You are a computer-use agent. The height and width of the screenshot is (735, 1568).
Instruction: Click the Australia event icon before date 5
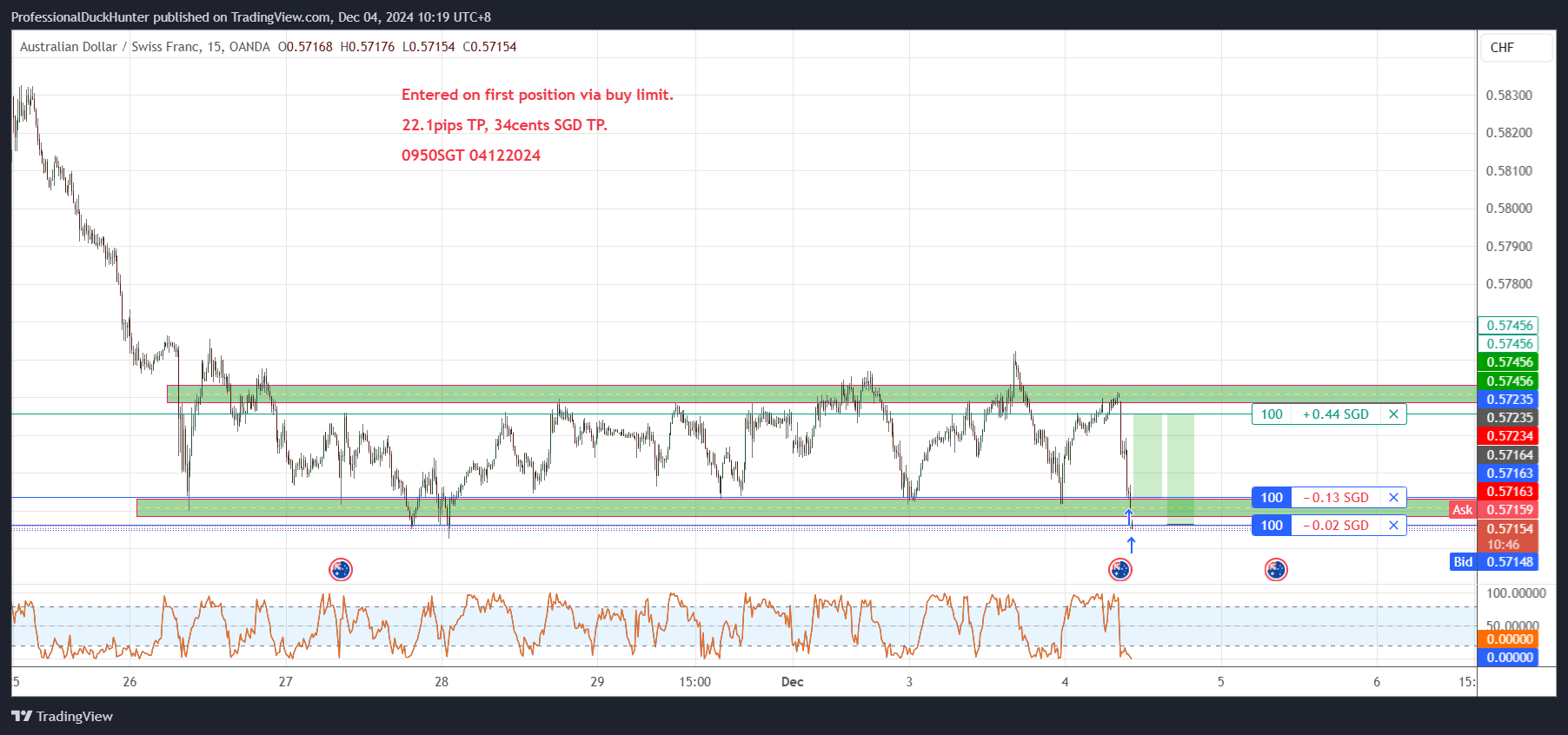[1276, 570]
